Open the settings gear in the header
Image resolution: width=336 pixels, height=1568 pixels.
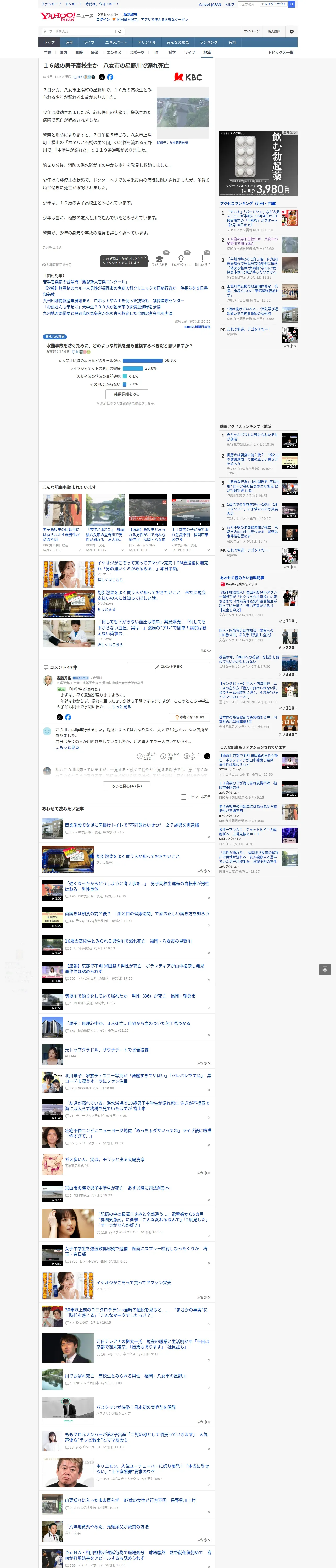(292, 32)
